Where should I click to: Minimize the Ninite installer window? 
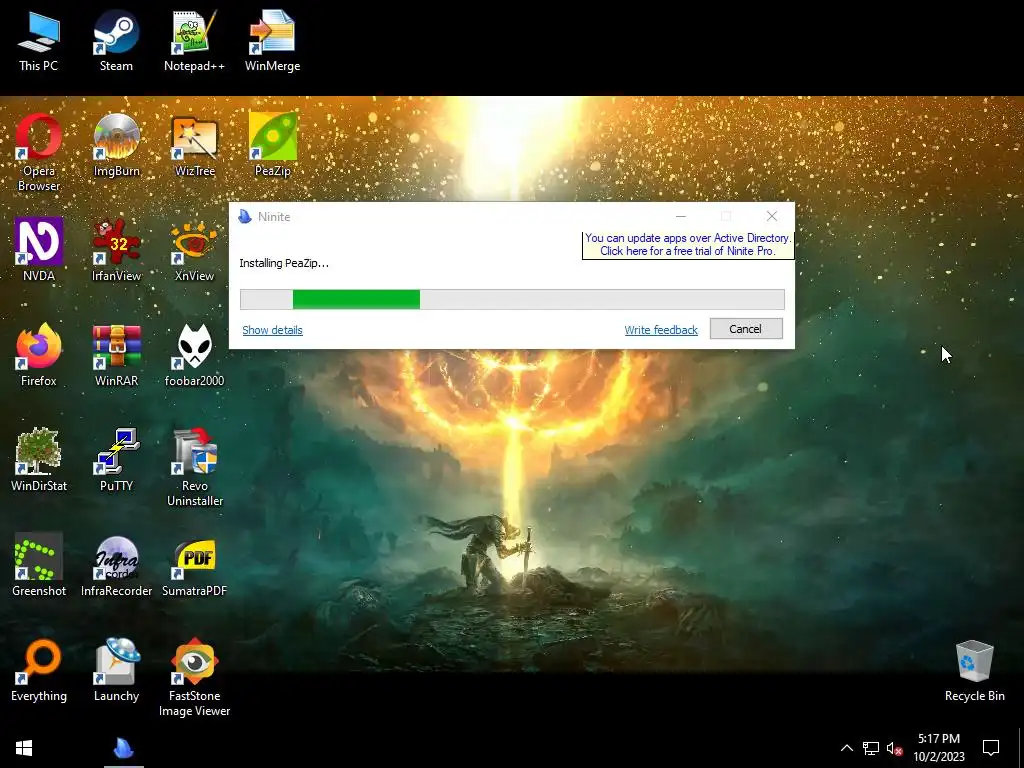680,216
